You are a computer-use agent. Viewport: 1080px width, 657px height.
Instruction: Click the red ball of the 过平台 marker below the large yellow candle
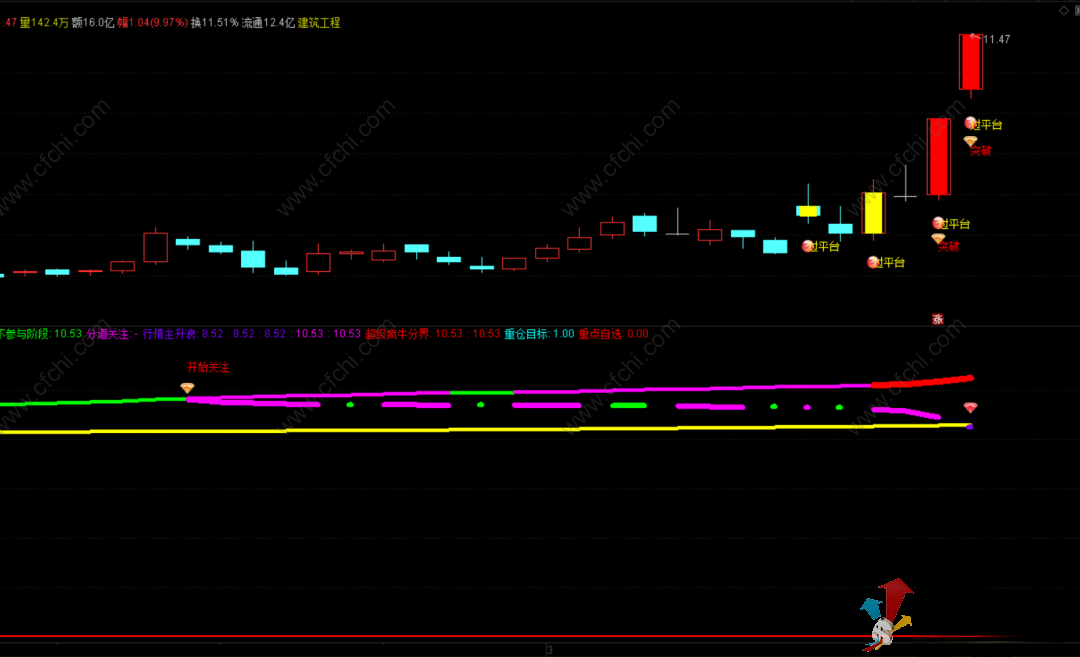coord(873,262)
